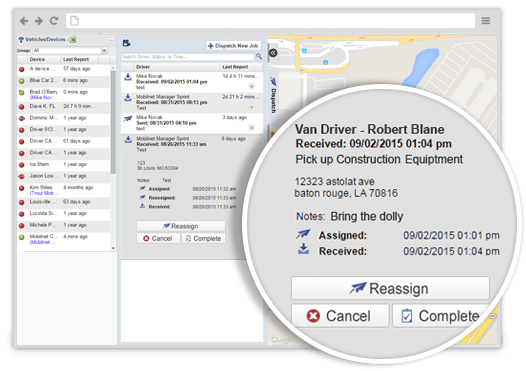The width and height of the screenshot is (526, 371).
Task: Click the green status dot for Blue Car 2
Action: (x=22, y=81)
